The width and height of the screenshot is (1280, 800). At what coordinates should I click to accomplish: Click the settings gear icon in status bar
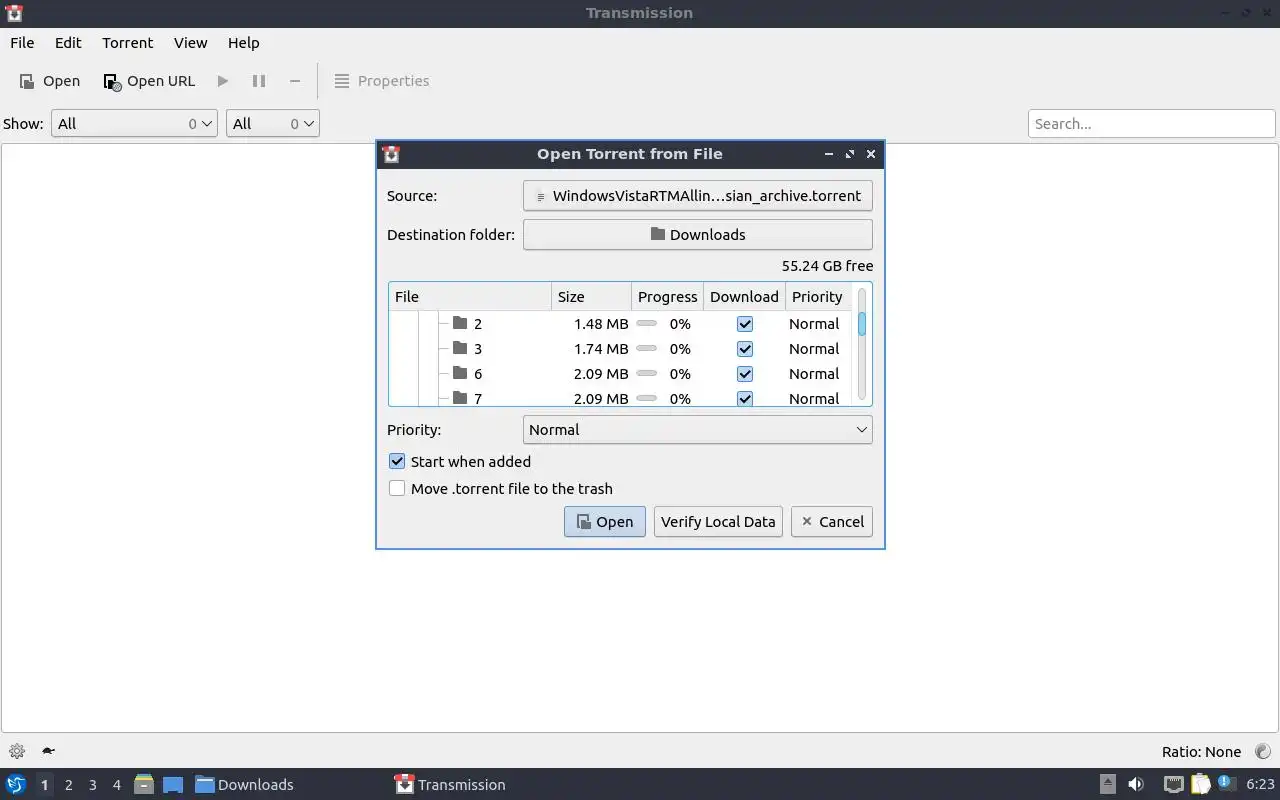(16, 751)
